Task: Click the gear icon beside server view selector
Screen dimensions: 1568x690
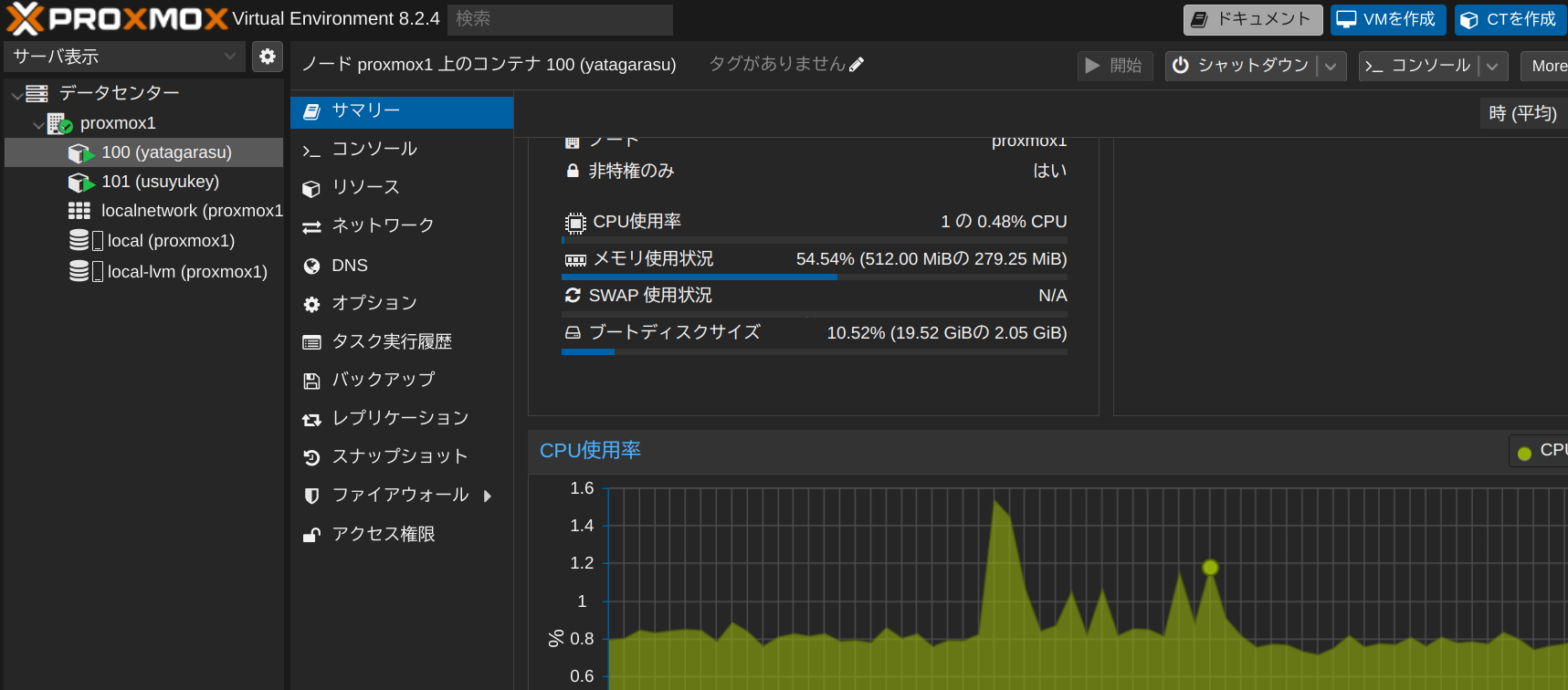Action: click(268, 57)
